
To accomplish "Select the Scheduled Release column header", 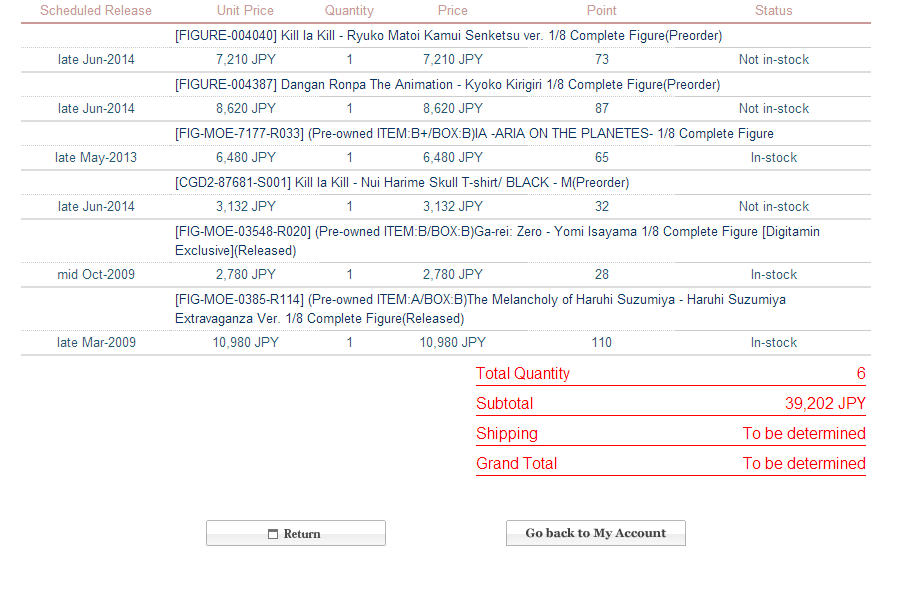I will pyautogui.click(x=95, y=10).
